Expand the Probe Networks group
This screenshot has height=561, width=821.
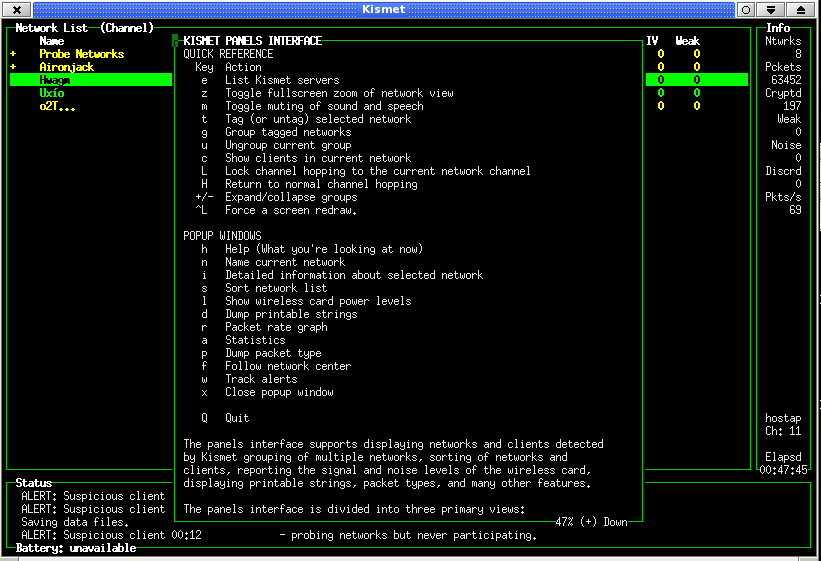pos(14,54)
